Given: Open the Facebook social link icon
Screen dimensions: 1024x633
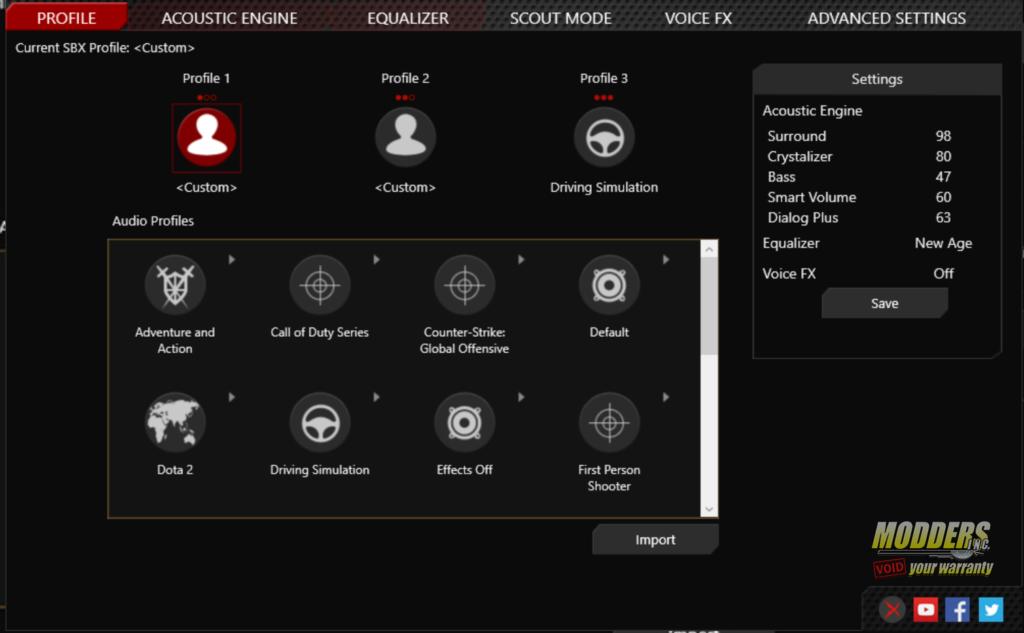Looking at the screenshot, I should pyautogui.click(x=957, y=609).
